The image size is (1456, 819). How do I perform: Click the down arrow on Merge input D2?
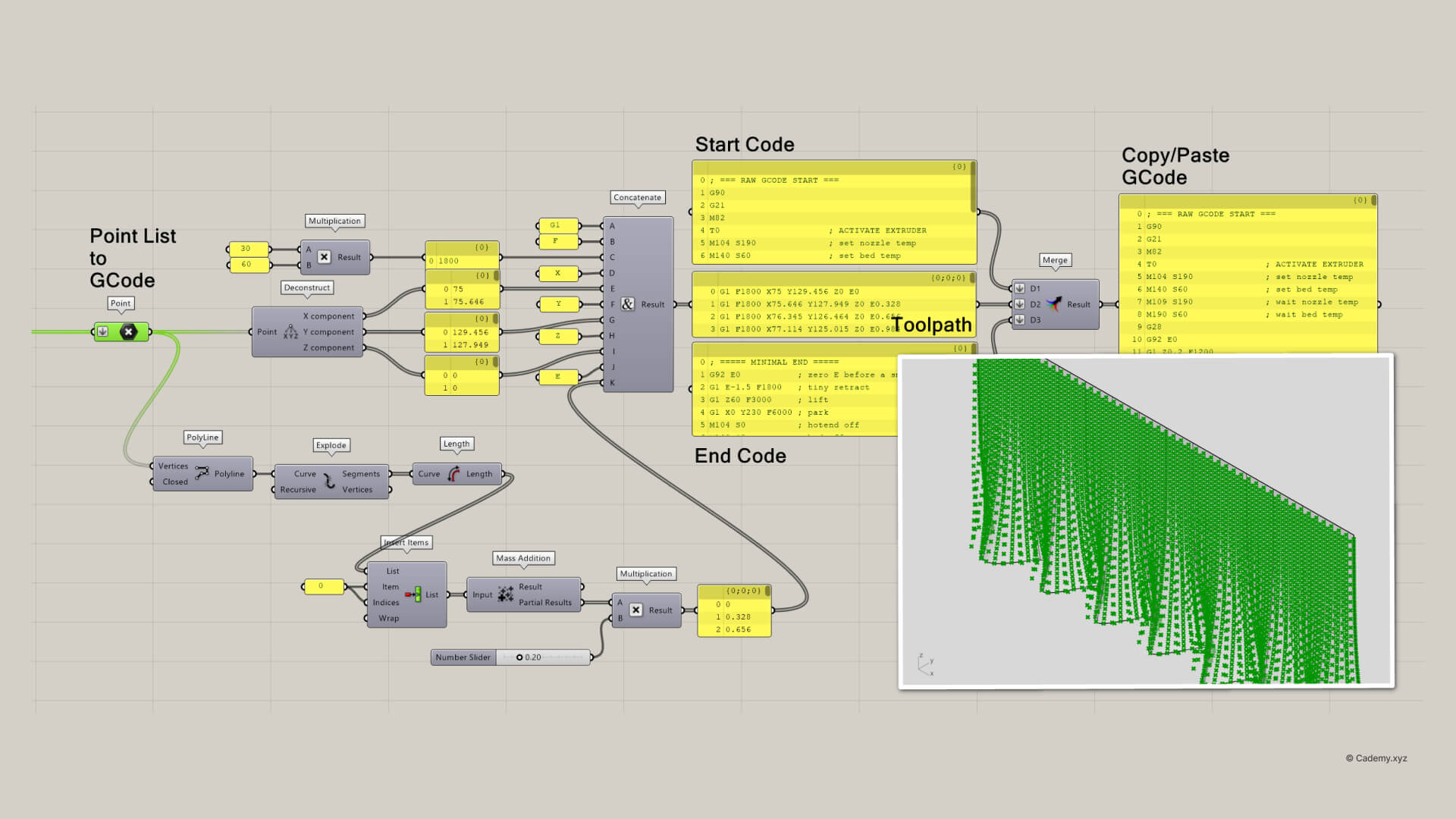1020,304
